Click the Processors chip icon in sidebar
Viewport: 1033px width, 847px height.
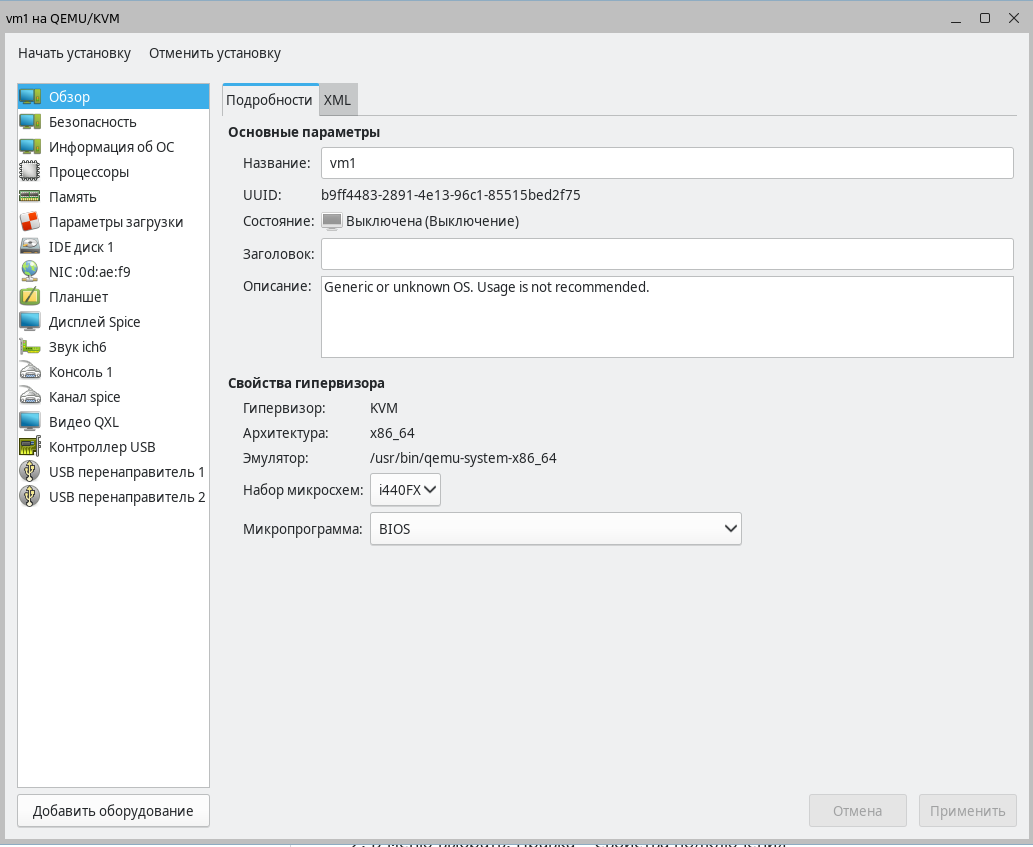point(30,172)
